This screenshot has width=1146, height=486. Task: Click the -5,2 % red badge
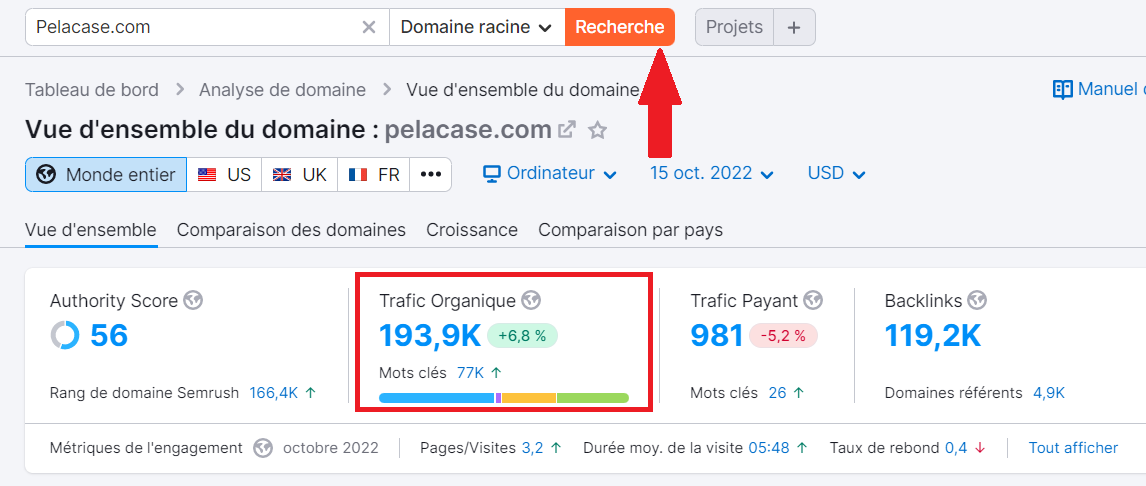pos(783,336)
